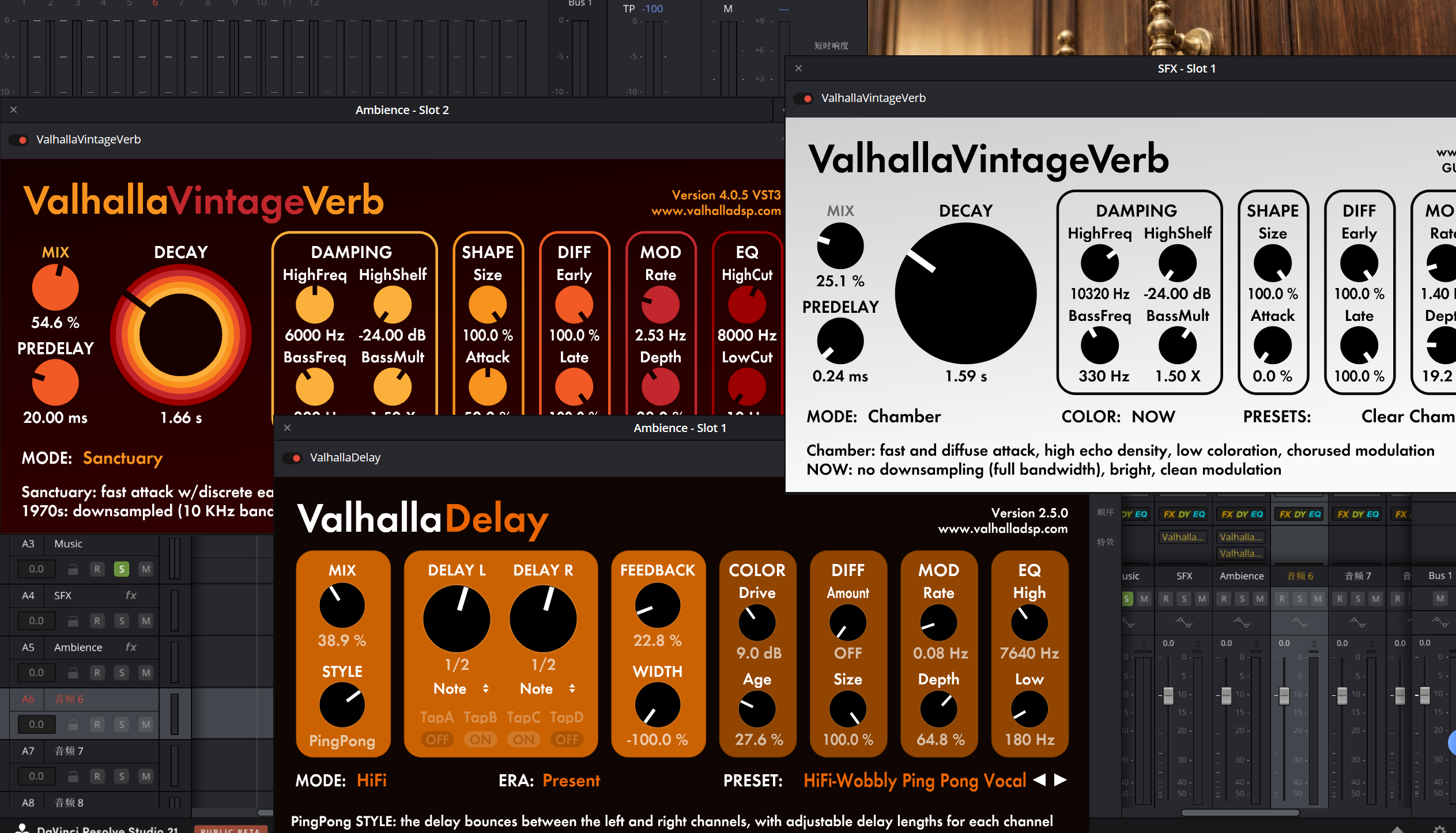
Task: Click the large DECAY knob in the SFX VintageVerb
Action: point(965,293)
